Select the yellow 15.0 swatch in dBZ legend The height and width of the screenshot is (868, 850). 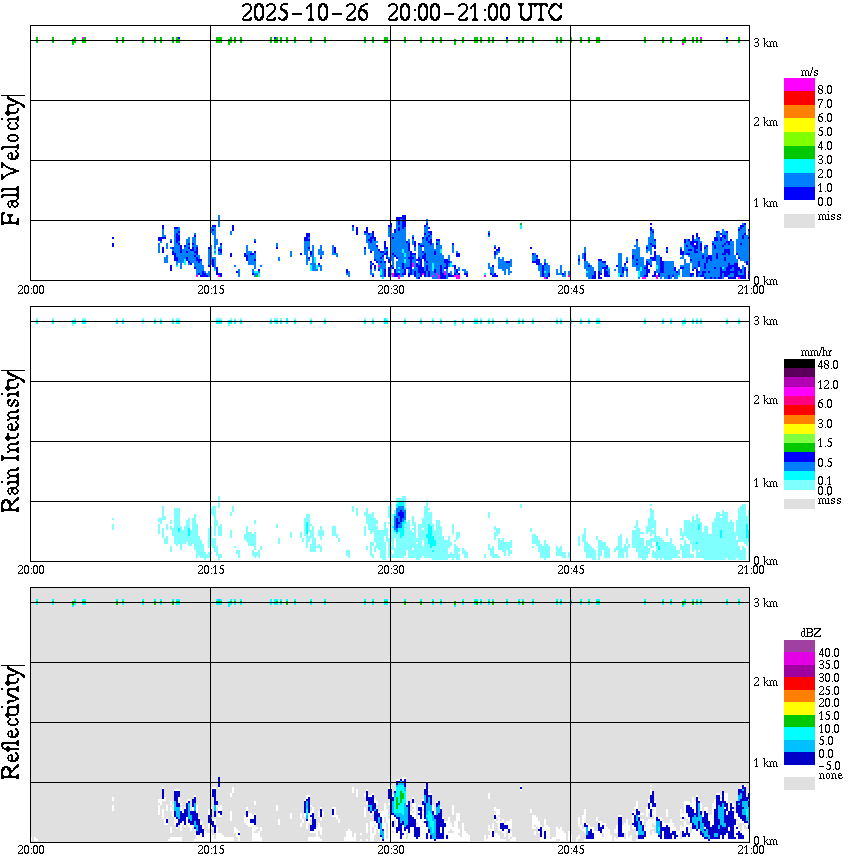[x=799, y=708]
